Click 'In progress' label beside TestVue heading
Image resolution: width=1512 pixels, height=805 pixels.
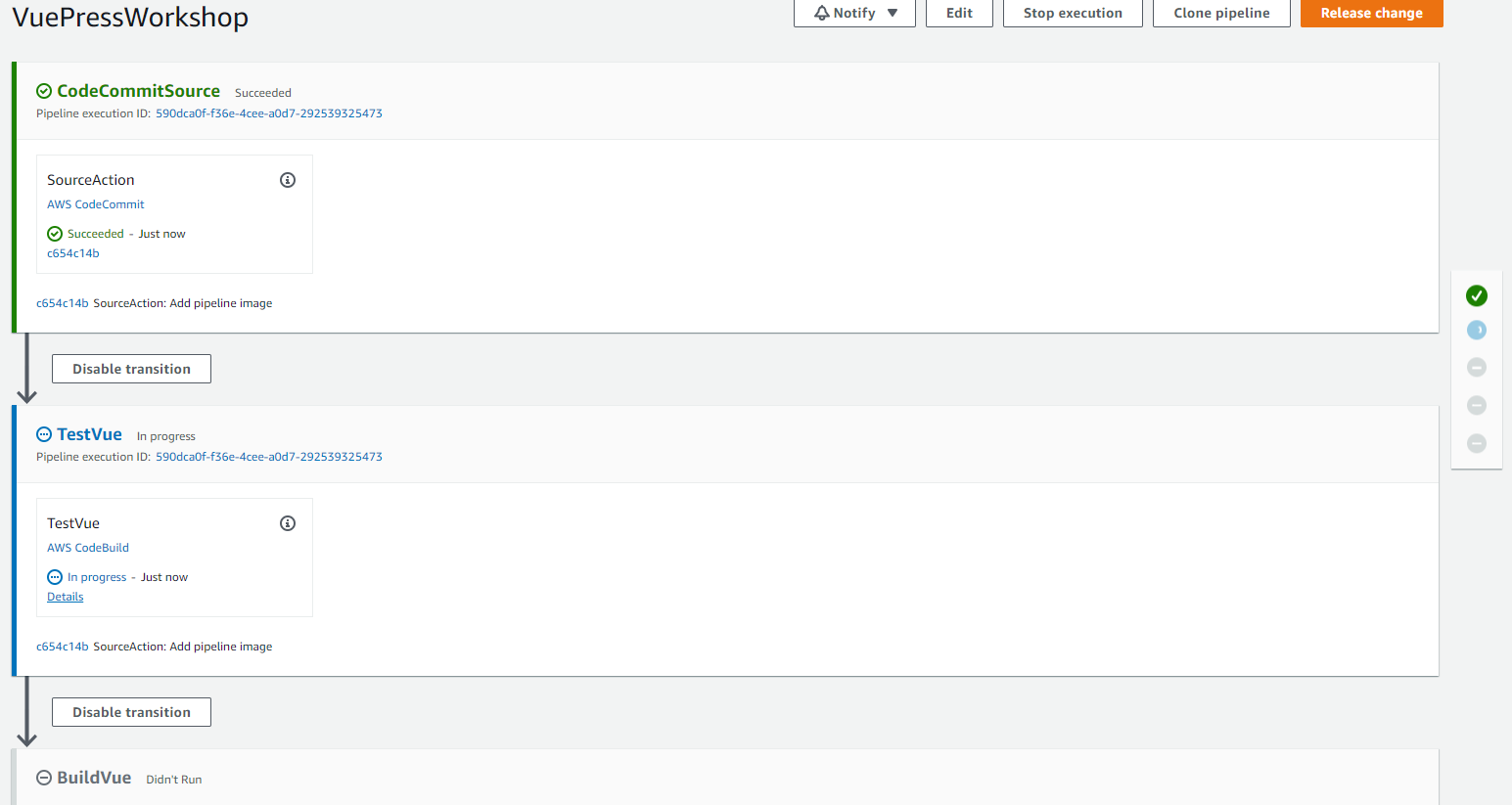166,436
